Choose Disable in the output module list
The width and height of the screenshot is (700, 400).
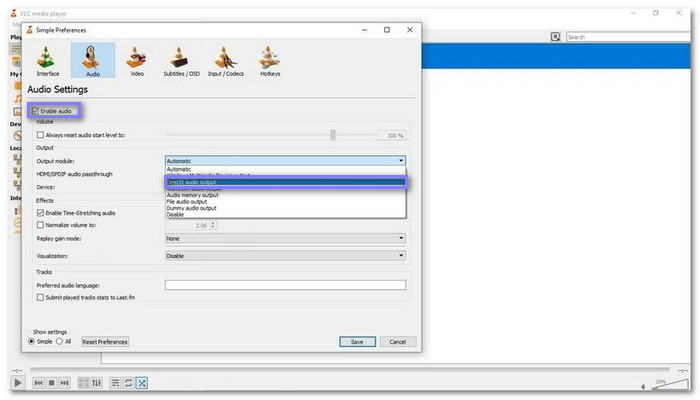(285, 215)
